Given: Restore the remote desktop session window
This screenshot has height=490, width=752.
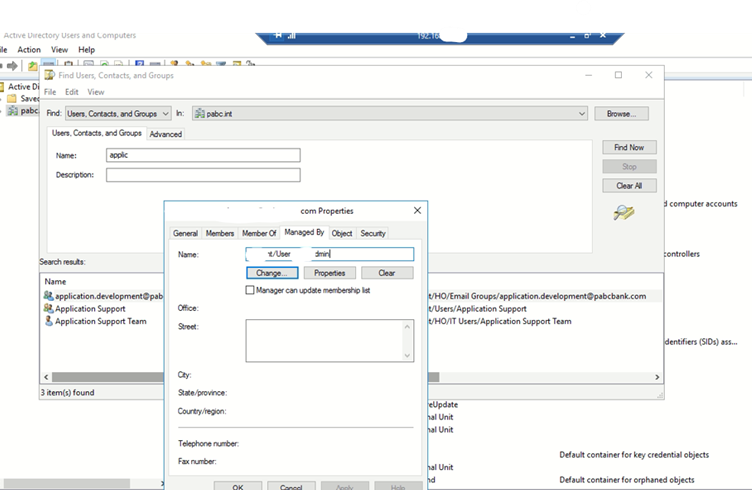Looking at the screenshot, I should click(587, 36).
